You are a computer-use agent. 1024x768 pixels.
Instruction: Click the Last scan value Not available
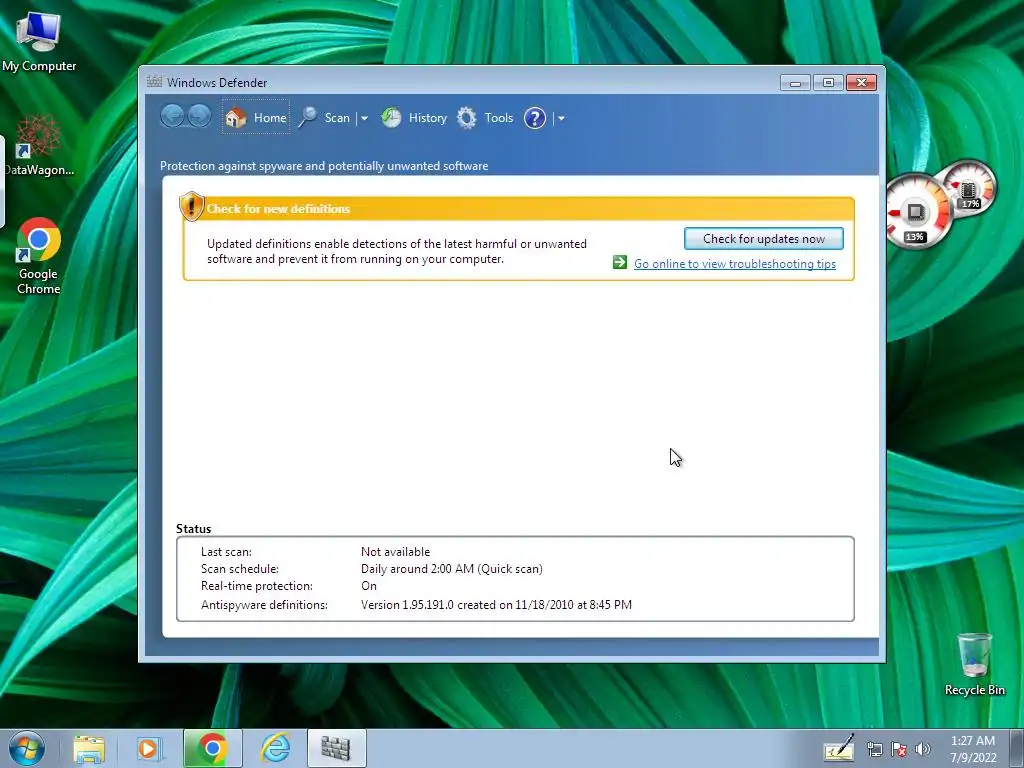[395, 552]
